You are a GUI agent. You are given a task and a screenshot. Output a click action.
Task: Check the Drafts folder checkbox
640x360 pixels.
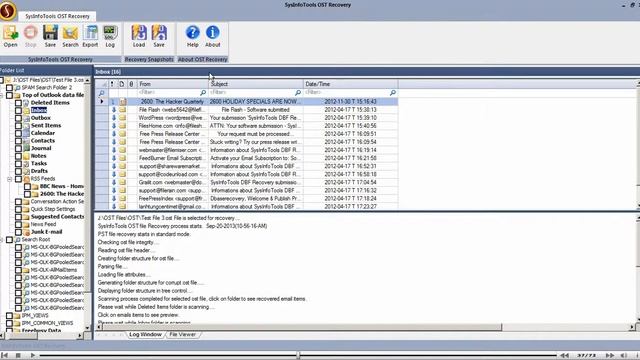(18, 171)
